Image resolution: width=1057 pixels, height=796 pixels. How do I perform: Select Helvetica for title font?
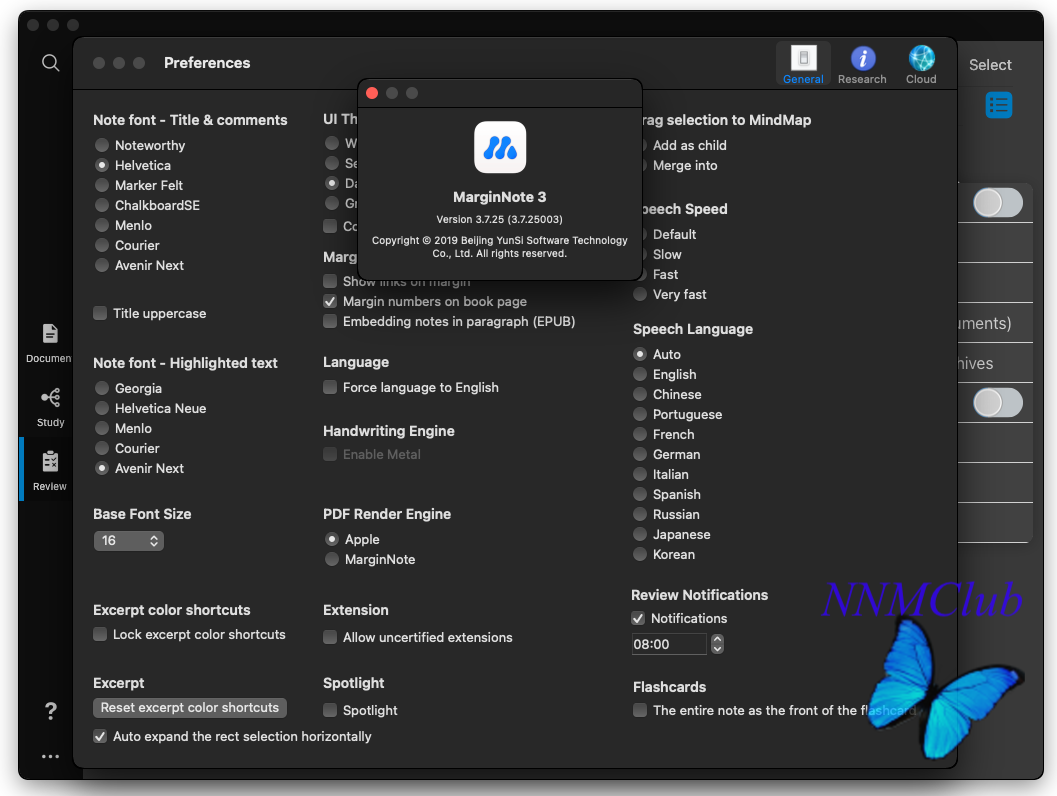pos(102,165)
